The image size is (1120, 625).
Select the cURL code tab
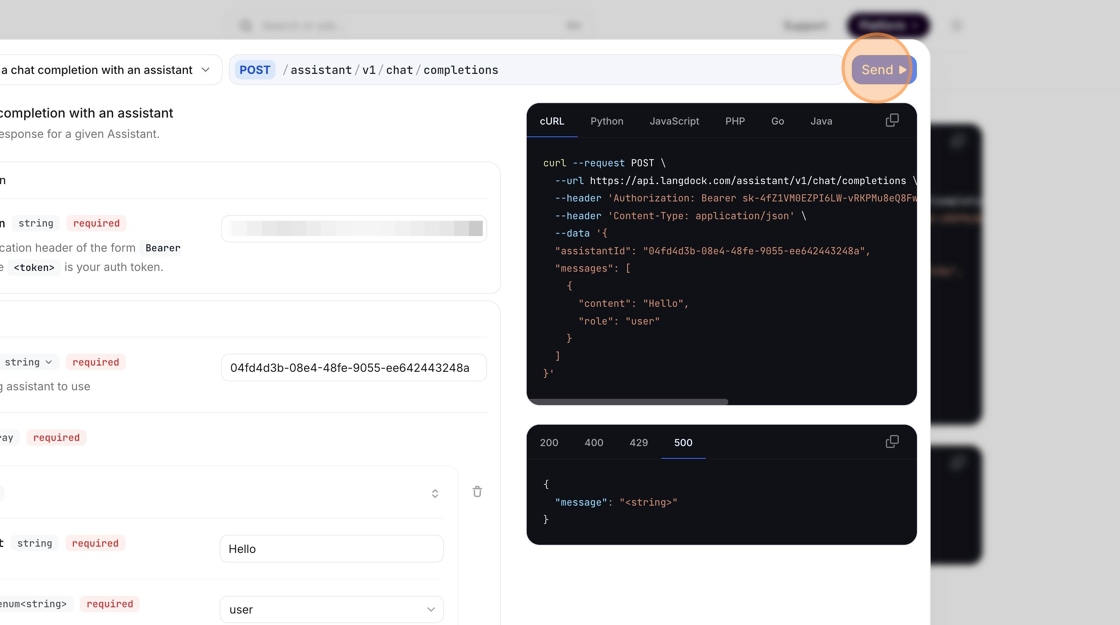(x=552, y=121)
